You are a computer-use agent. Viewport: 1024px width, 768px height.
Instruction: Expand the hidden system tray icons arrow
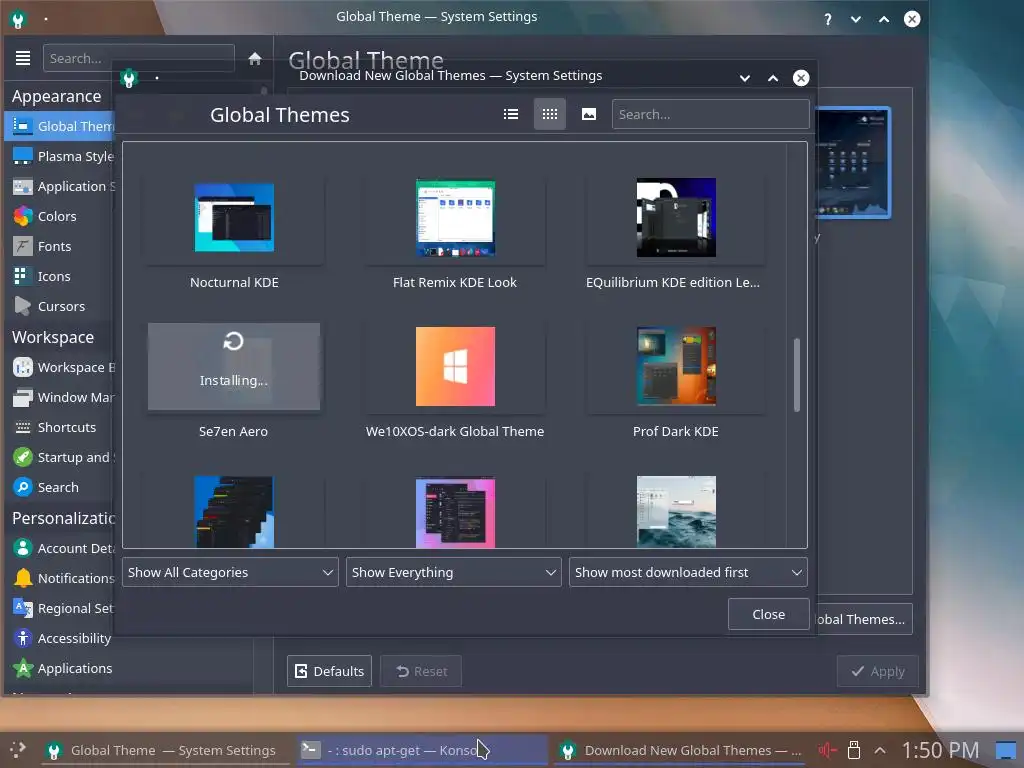coord(880,750)
